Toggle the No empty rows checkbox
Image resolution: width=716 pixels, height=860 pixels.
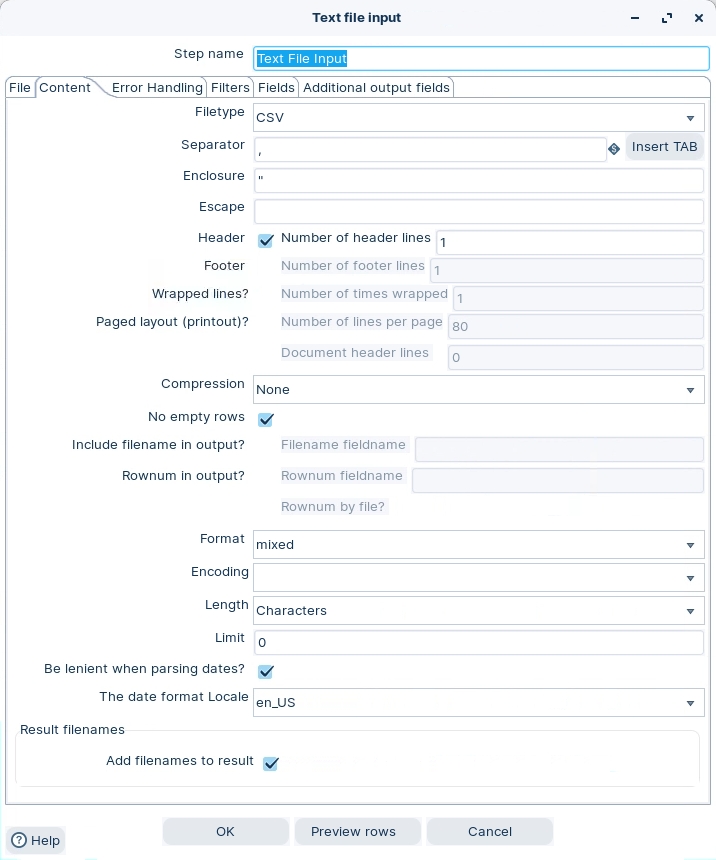(x=266, y=419)
